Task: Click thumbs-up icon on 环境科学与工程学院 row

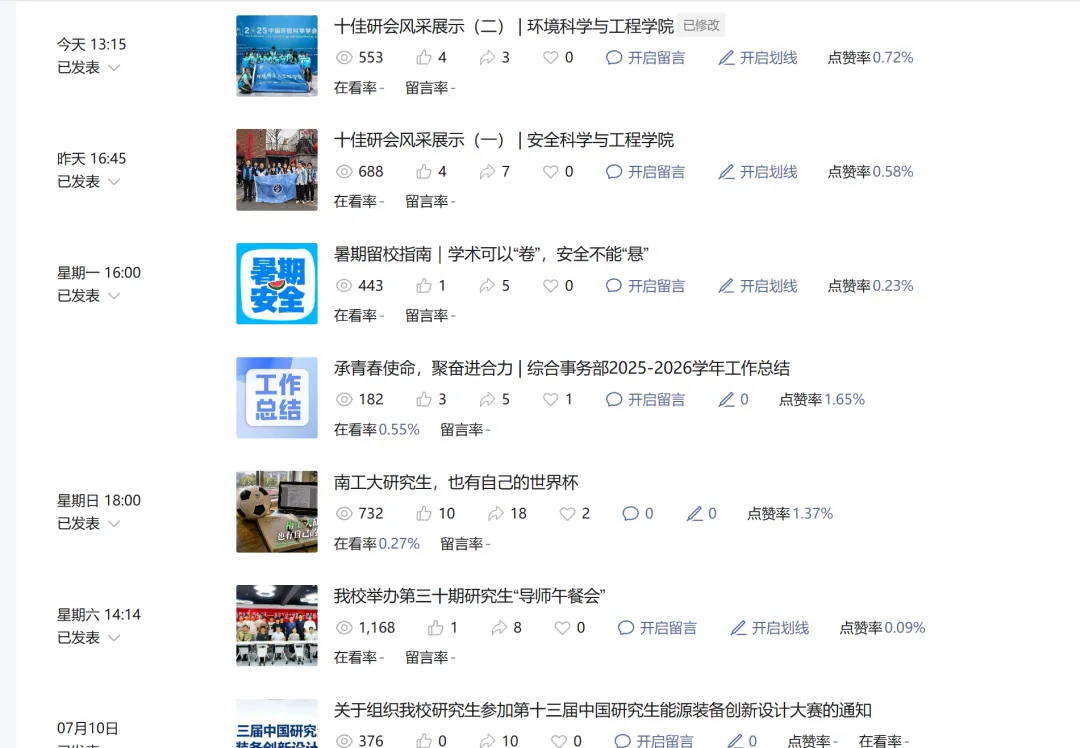Action: tap(424, 57)
